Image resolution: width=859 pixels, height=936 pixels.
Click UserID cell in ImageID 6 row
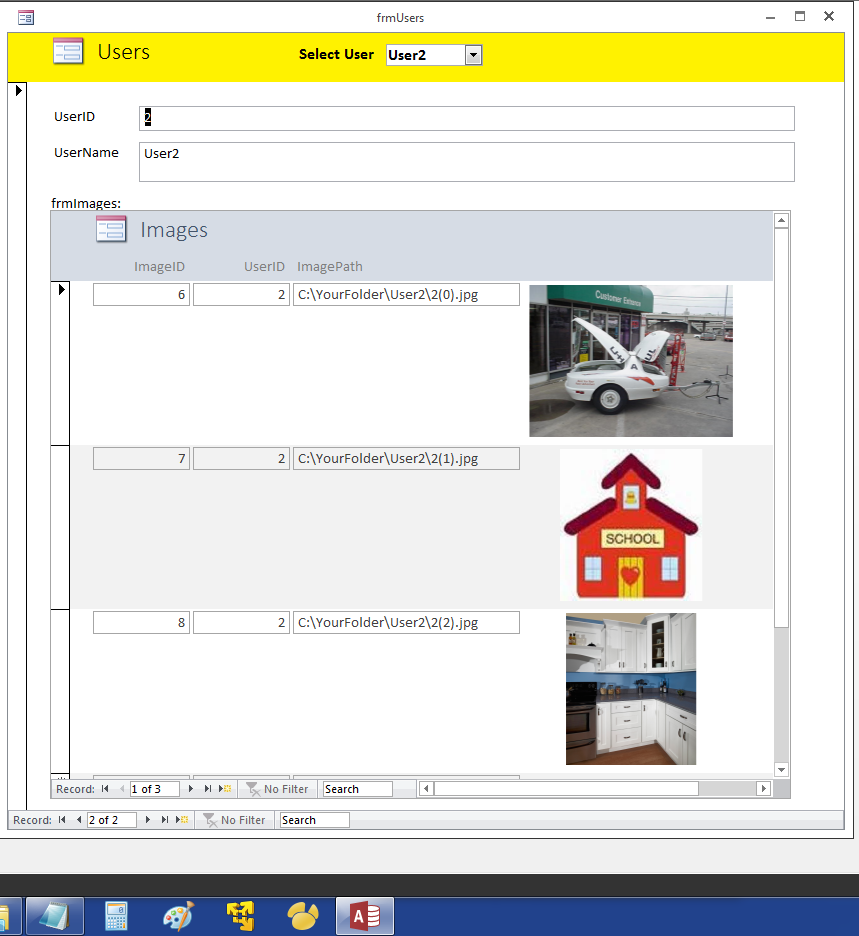point(241,294)
